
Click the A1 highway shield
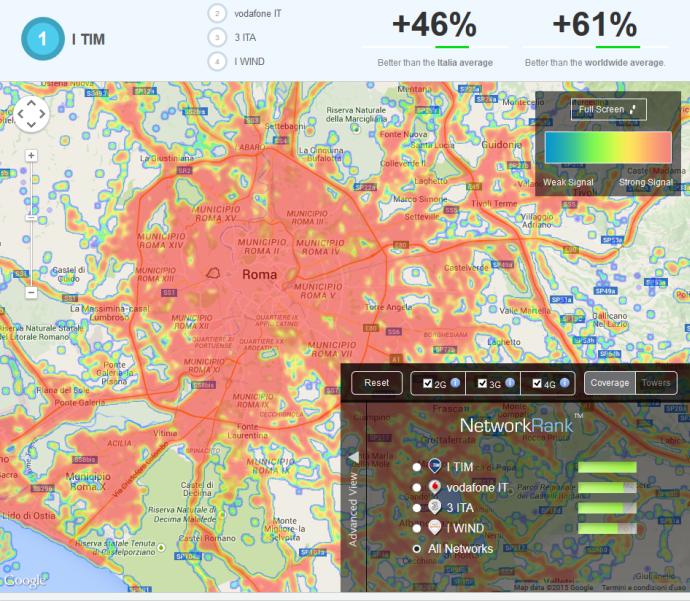396,359
